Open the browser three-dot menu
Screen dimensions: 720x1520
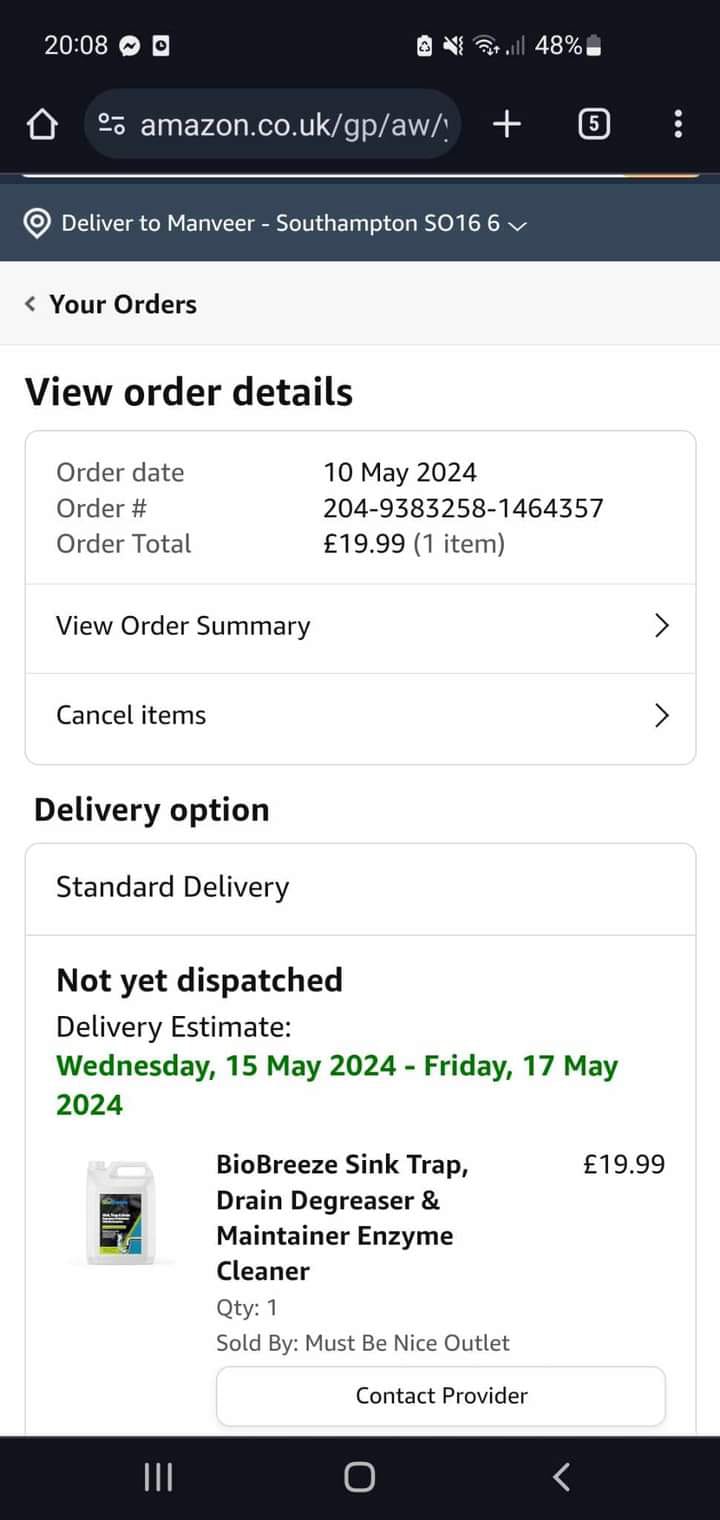(x=678, y=124)
